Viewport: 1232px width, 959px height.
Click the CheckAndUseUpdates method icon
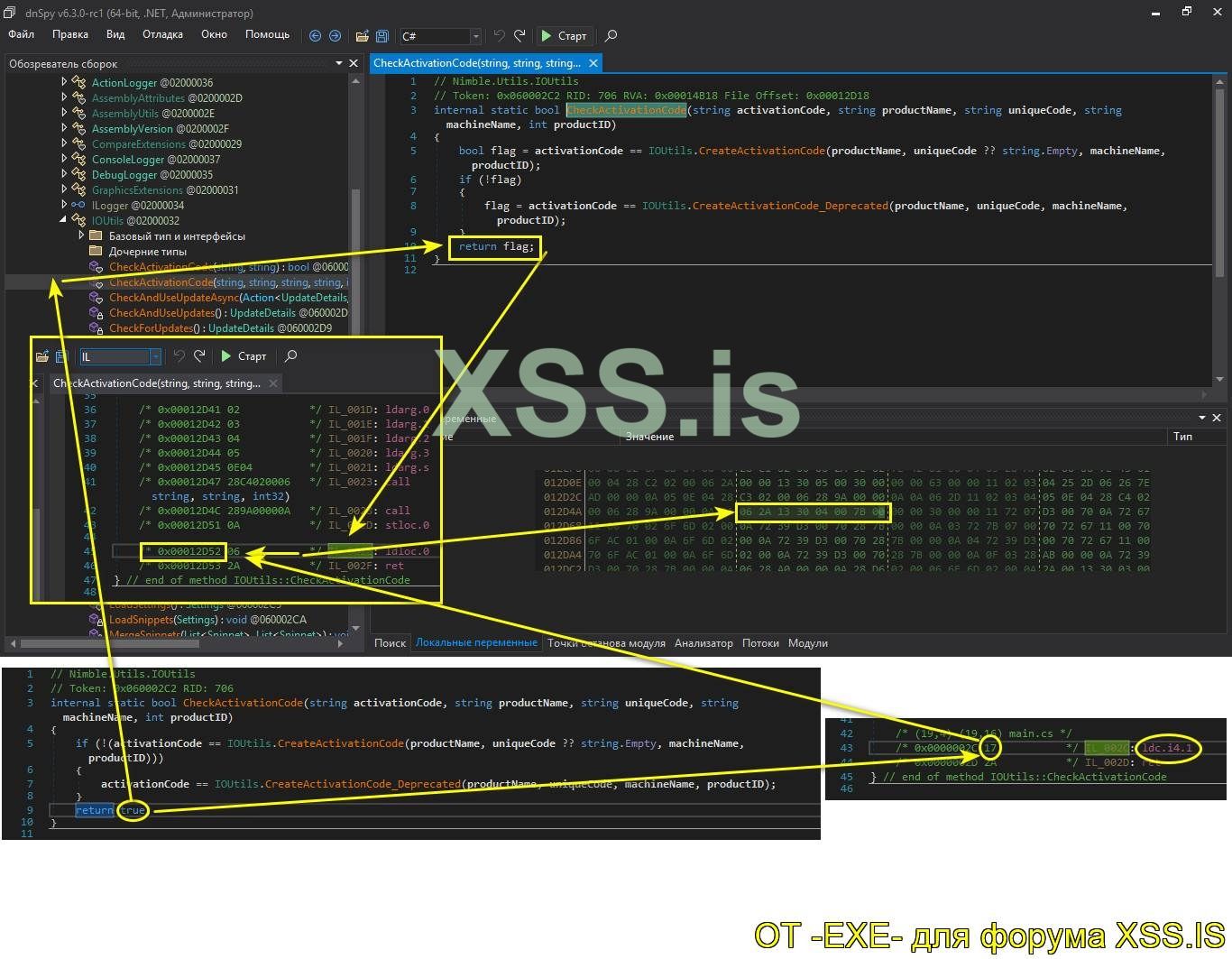point(97,312)
